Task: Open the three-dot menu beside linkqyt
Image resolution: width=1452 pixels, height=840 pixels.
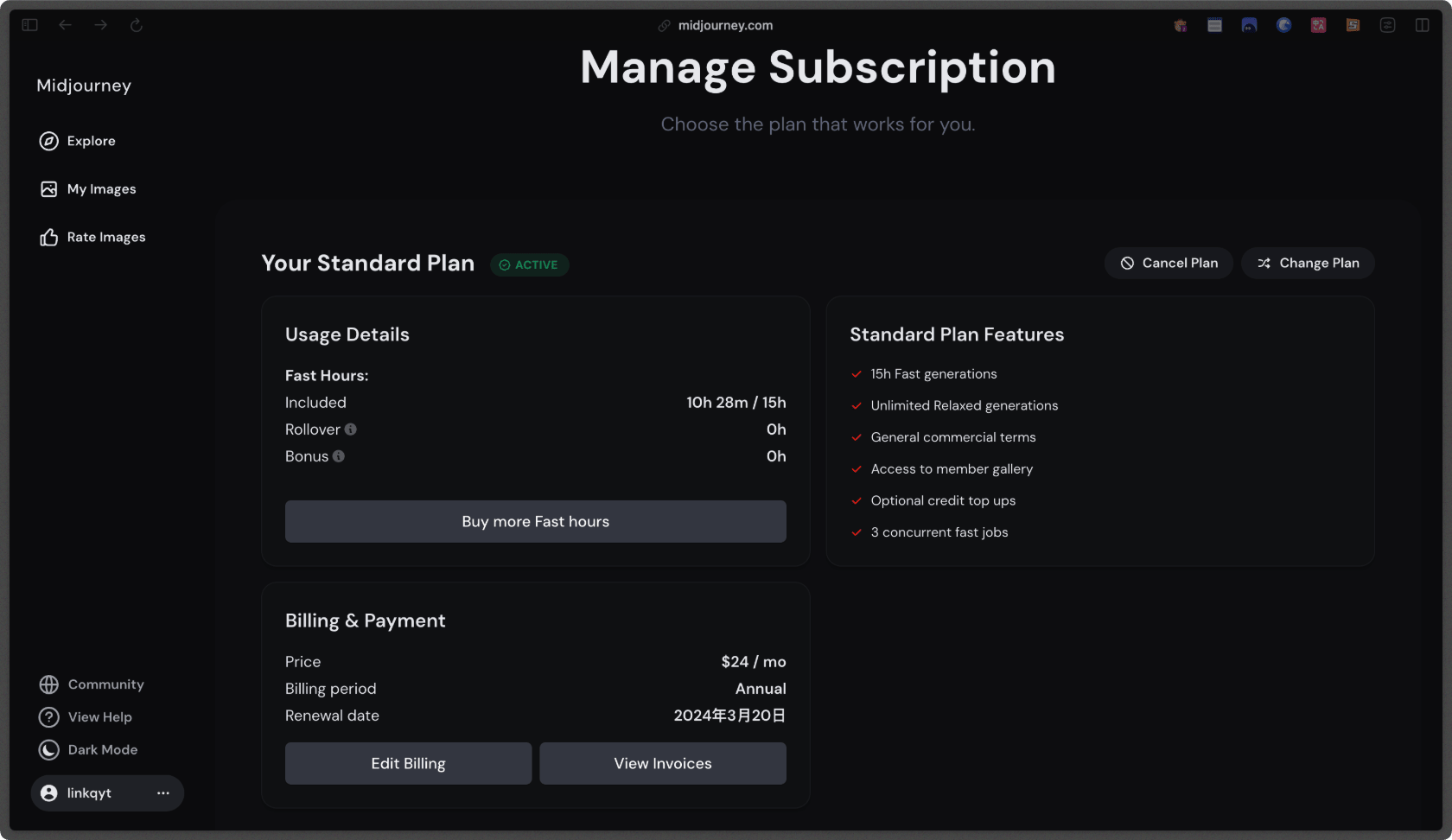Action: (x=163, y=793)
